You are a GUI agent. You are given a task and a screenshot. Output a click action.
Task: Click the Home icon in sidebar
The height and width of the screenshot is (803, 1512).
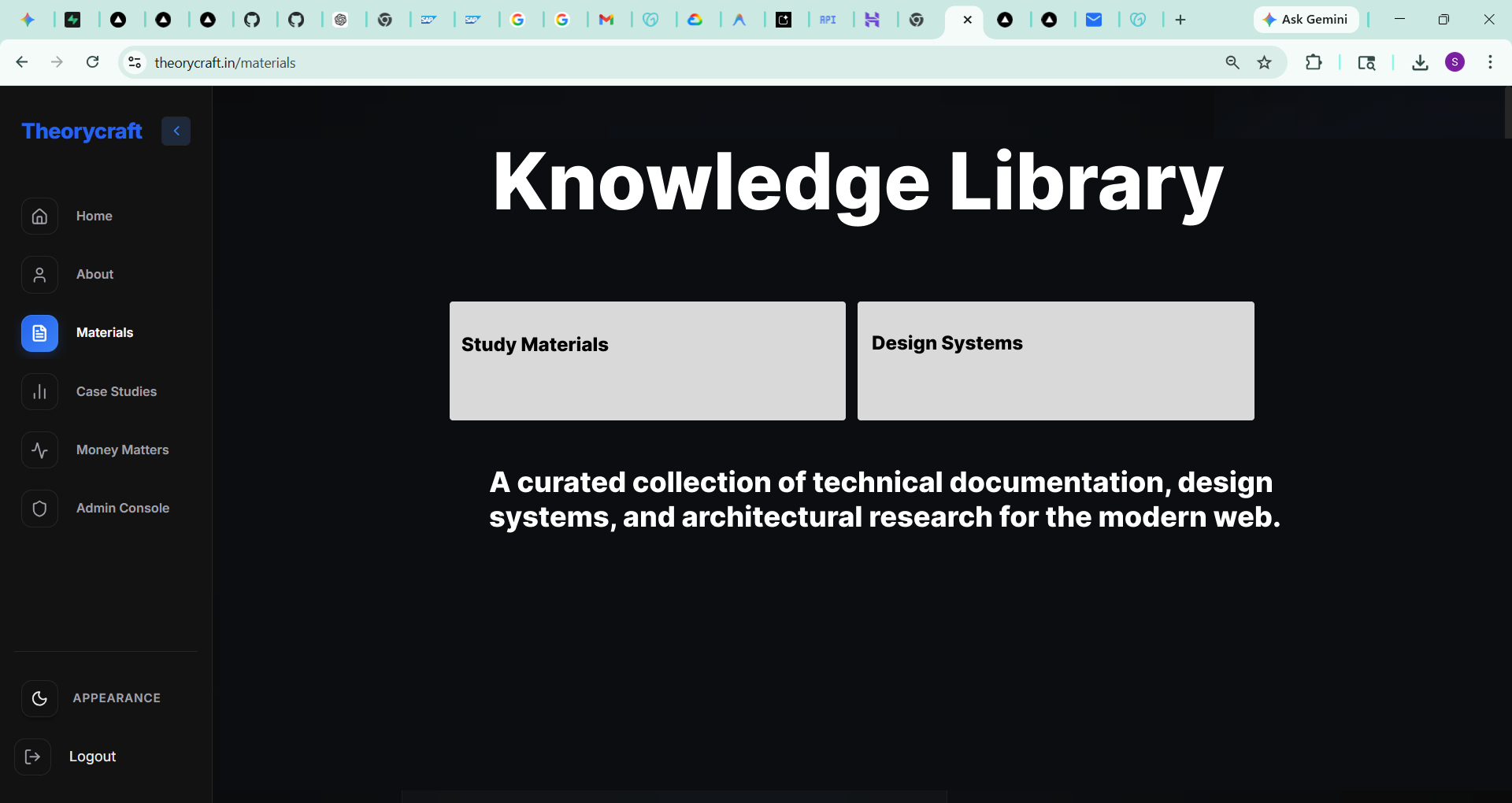pyautogui.click(x=39, y=216)
